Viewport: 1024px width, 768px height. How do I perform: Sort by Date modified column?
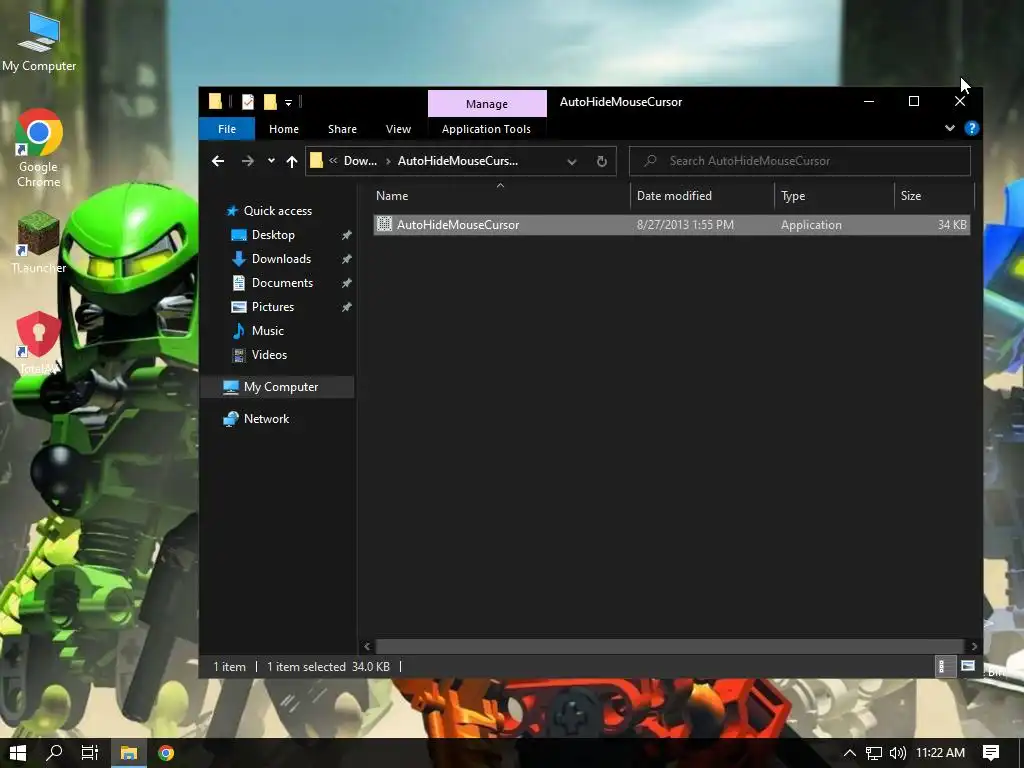[x=703, y=196]
